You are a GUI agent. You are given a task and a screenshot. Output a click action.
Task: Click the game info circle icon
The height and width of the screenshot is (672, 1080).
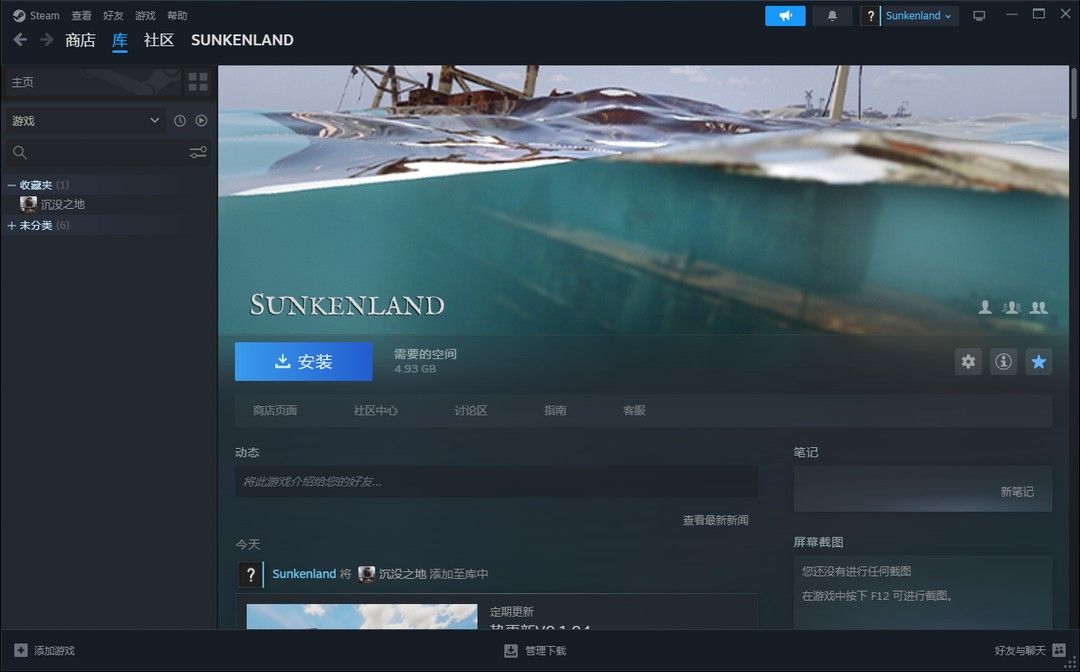click(x=1003, y=362)
